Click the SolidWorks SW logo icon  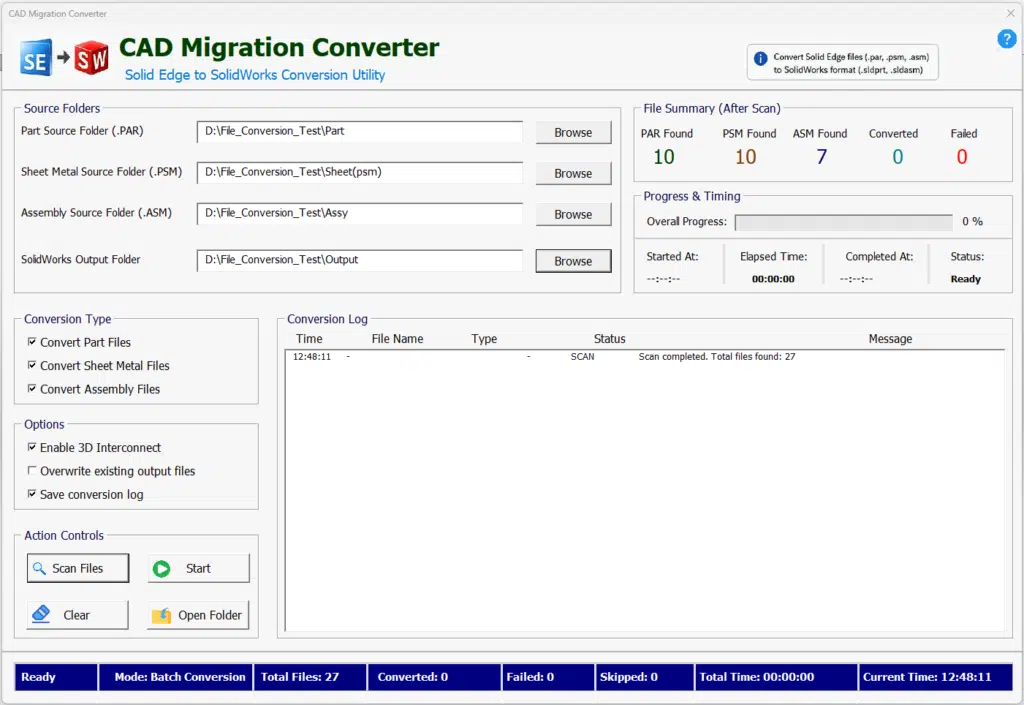point(91,58)
